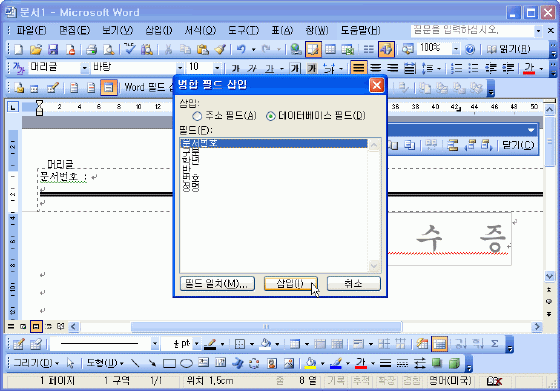Image resolution: width=560 pixels, height=391 pixels.
Task: Click the 삽입 button in dialog
Action: coord(291,284)
